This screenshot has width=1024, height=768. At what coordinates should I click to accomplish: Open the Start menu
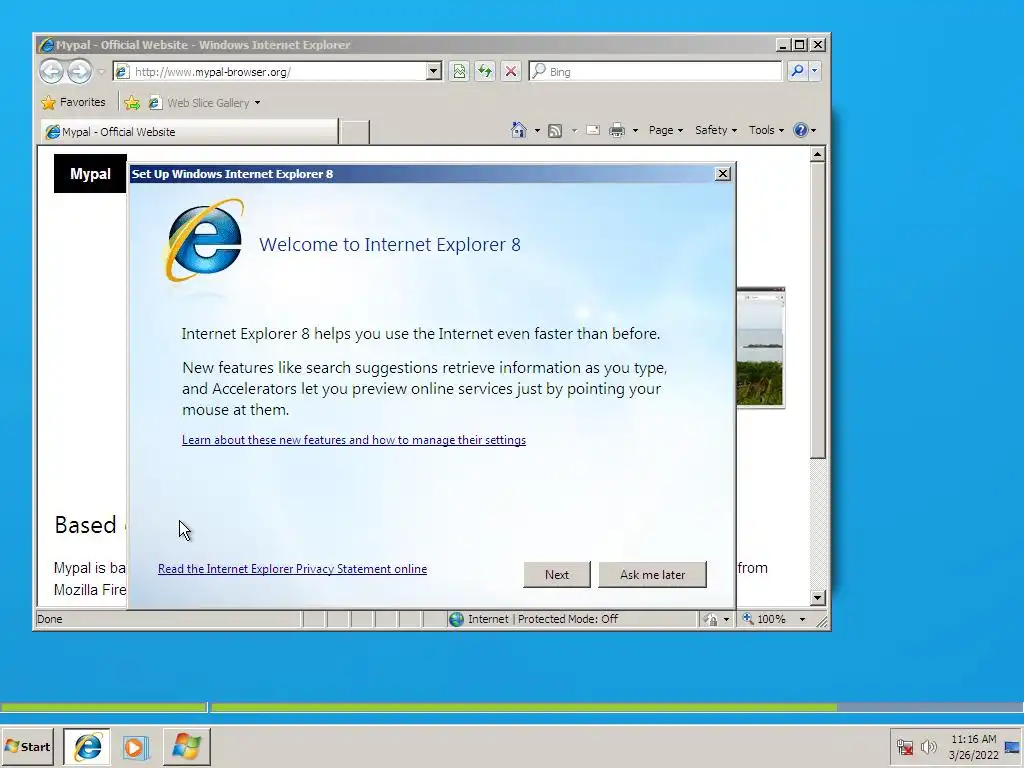click(x=27, y=746)
